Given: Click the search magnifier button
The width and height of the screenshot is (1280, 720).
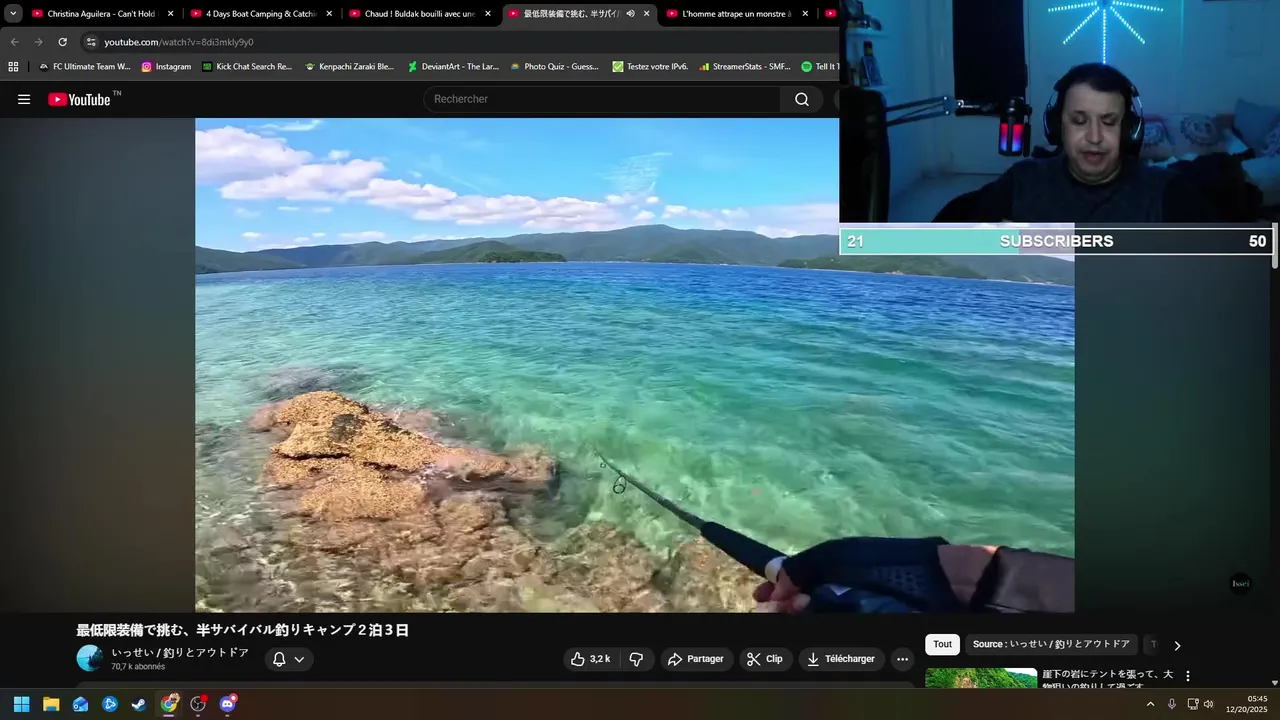Looking at the screenshot, I should [802, 99].
